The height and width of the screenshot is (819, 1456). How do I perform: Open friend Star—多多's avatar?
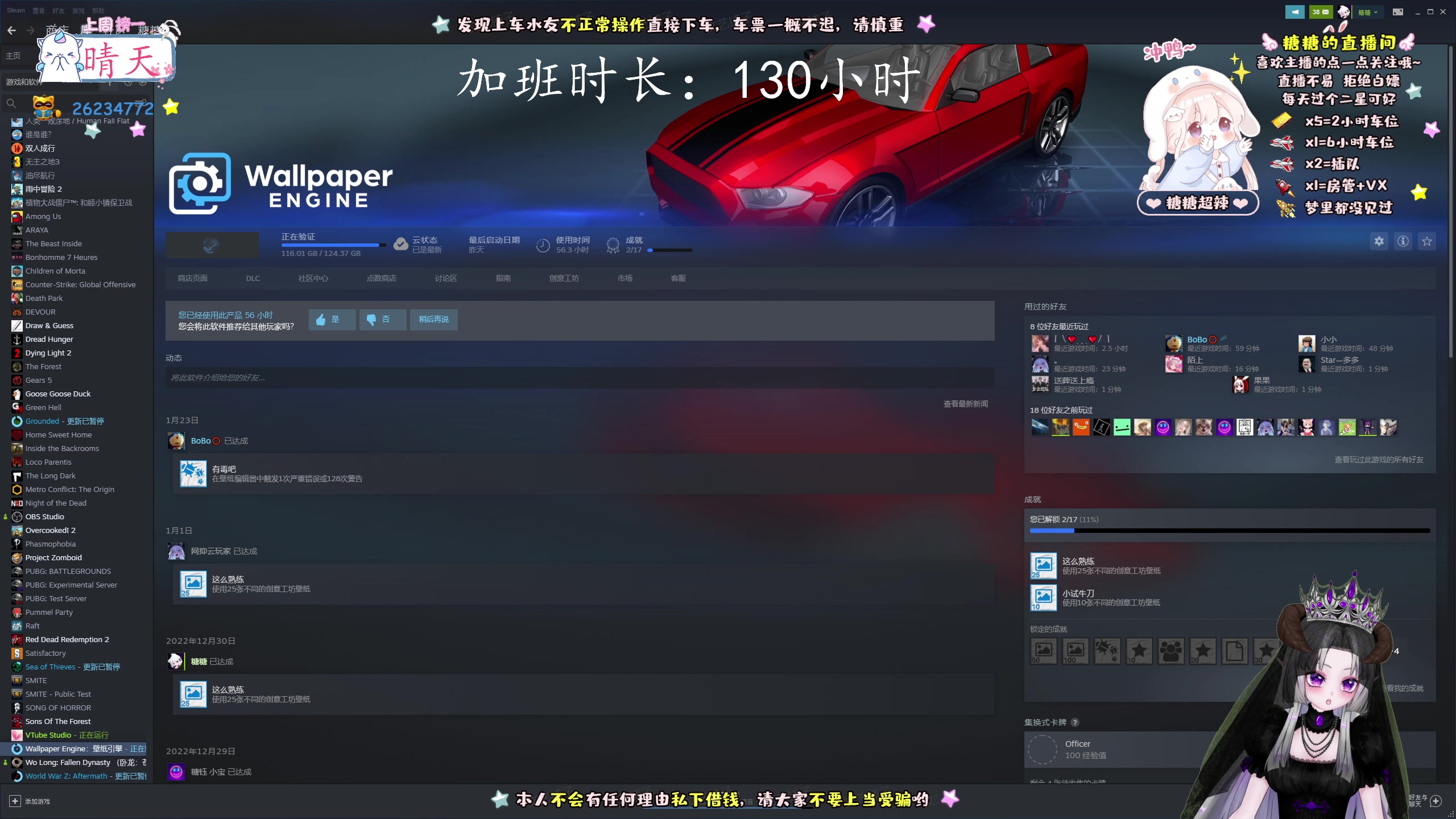pyautogui.click(x=1306, y=364)
